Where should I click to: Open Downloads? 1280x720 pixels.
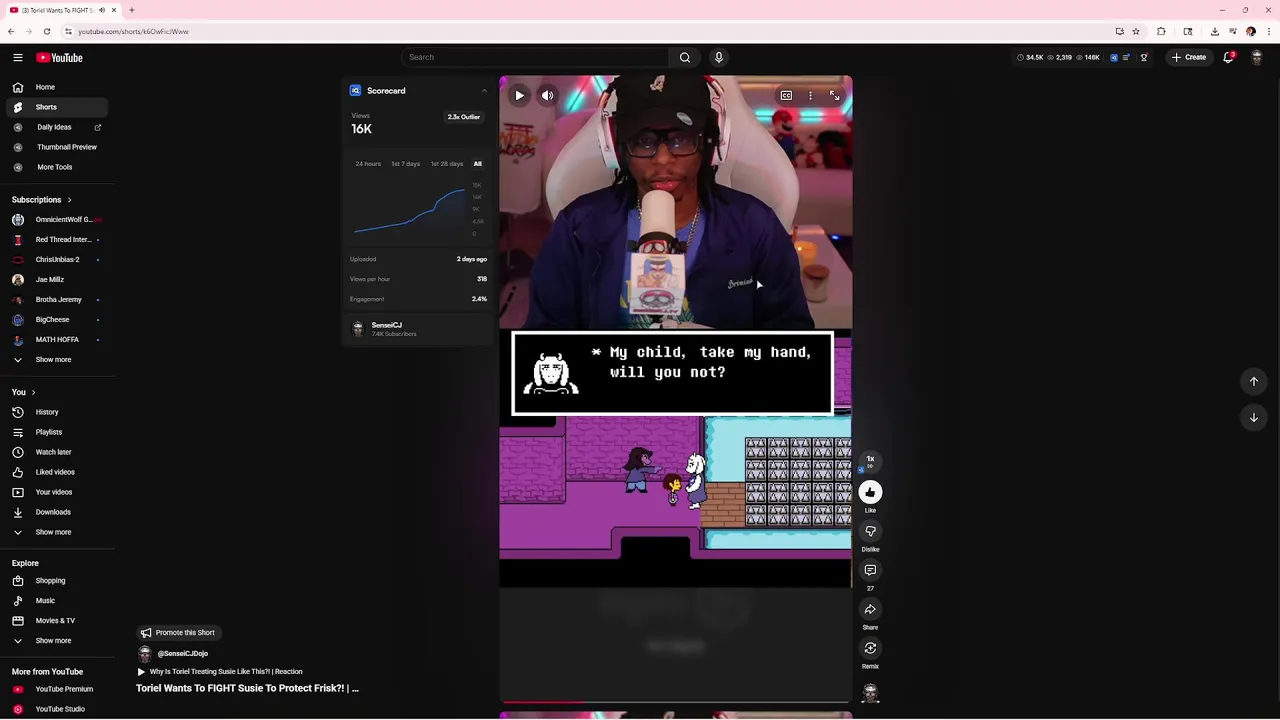click(58, 512)
